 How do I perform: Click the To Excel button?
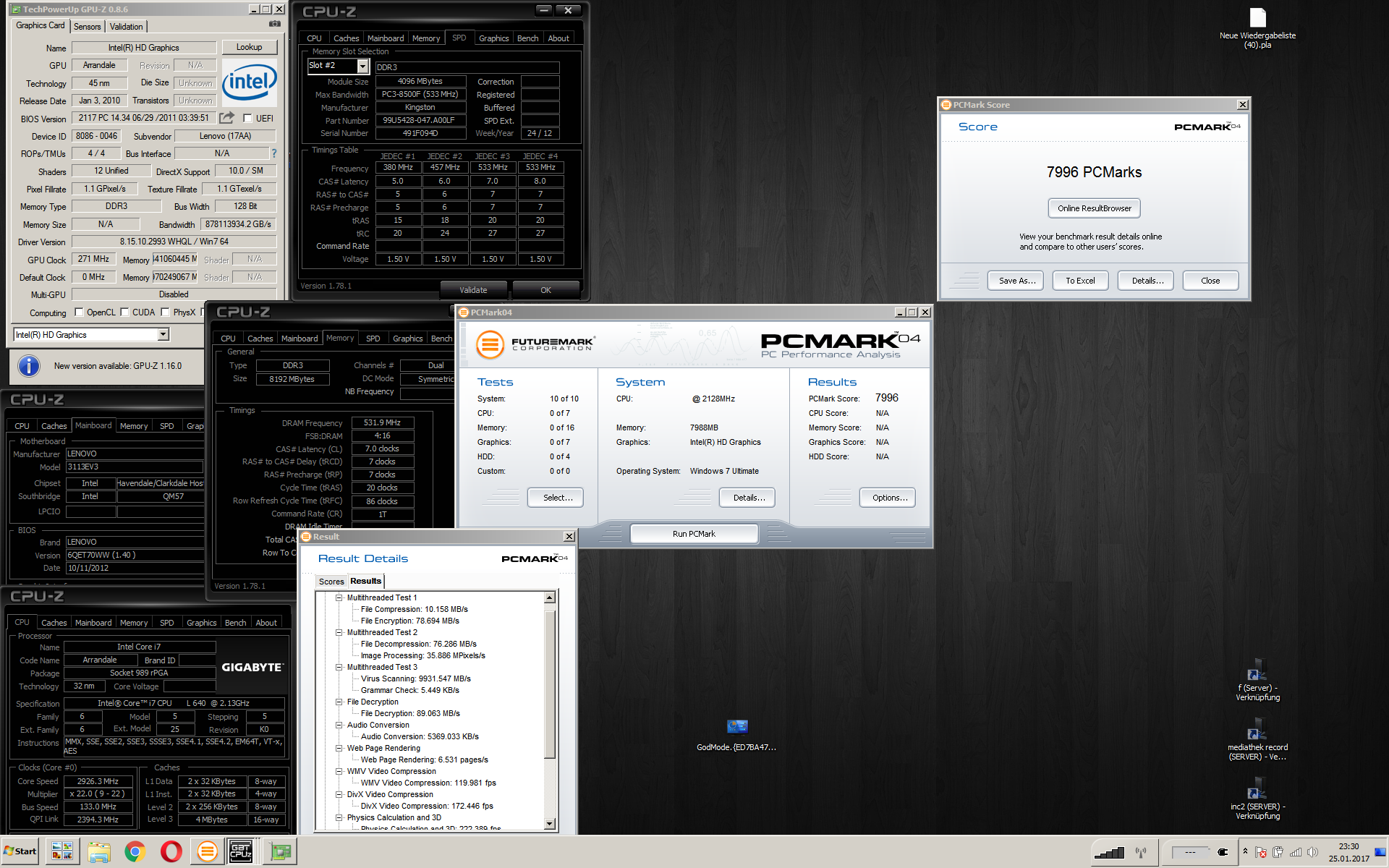(x=1080, y=281)
